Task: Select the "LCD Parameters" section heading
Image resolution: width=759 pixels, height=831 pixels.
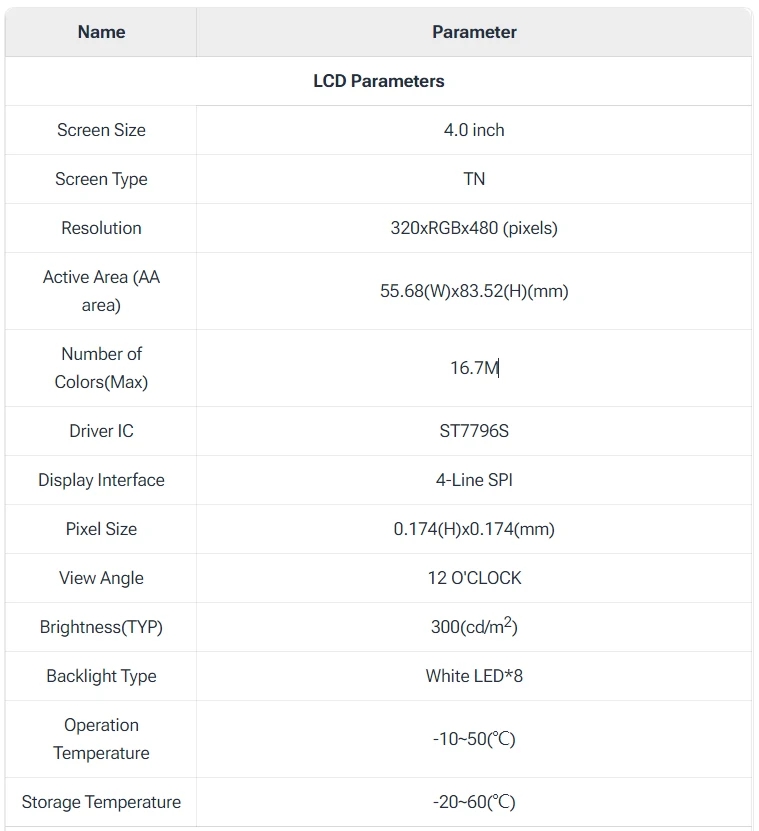Action: pos(379,81)
